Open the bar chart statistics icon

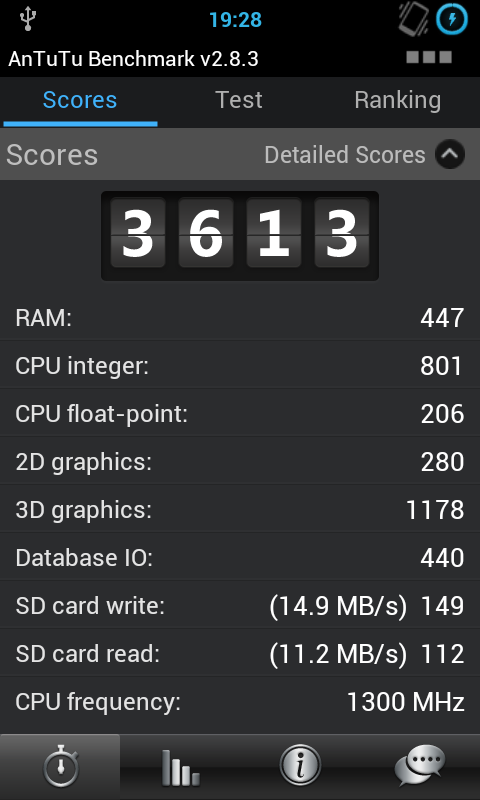click(x=180, y=766)
